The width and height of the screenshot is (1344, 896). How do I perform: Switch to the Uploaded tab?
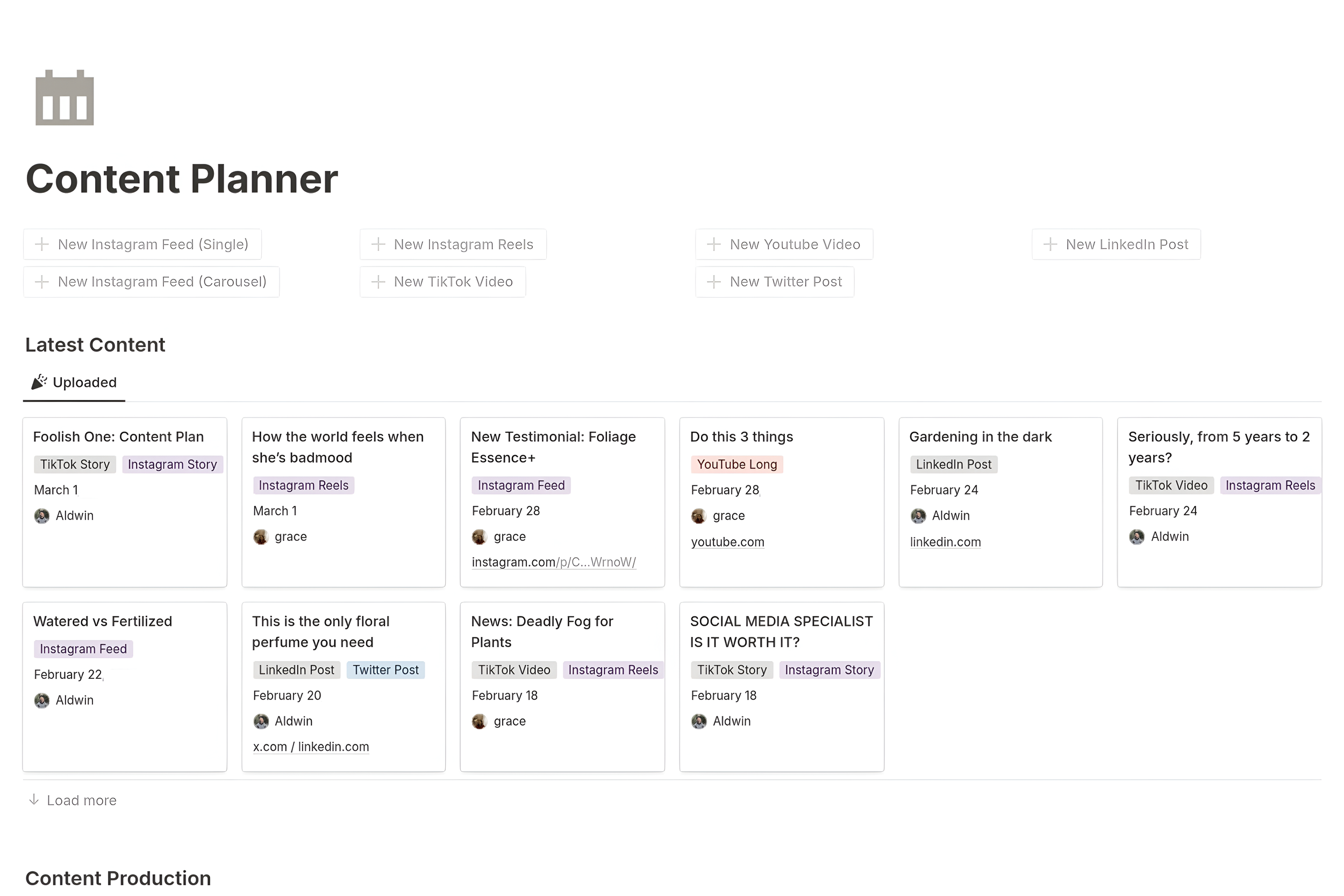[84, 382]
